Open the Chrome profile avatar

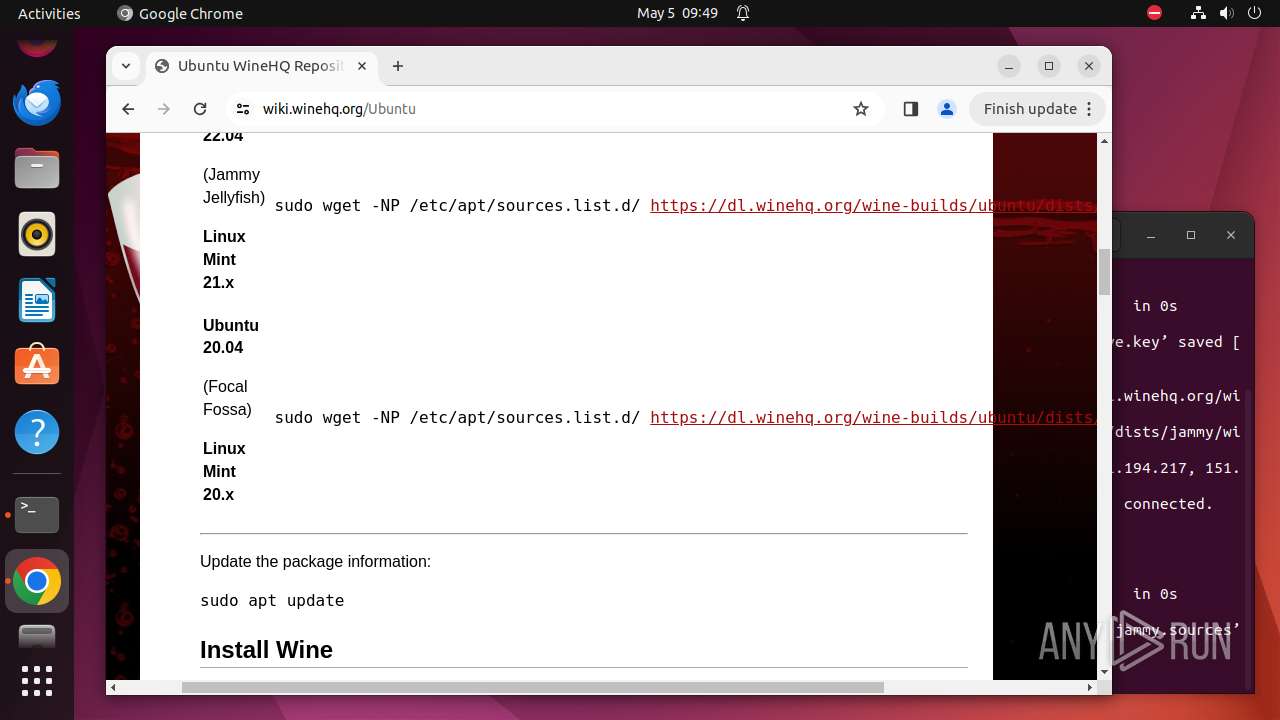click(946, 109)
